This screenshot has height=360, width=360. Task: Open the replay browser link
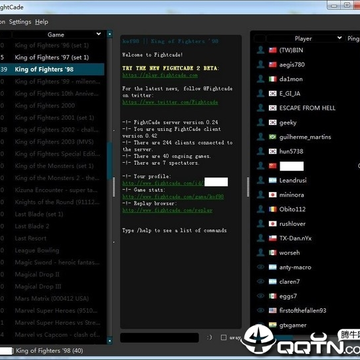(x=167, y=210)
